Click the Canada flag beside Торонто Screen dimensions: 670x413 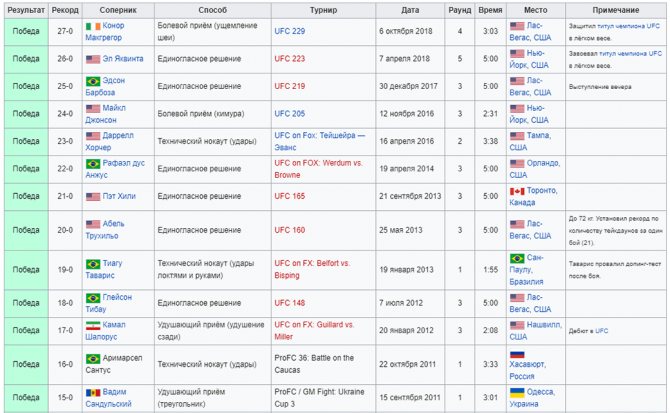click(x=517, y=191)
